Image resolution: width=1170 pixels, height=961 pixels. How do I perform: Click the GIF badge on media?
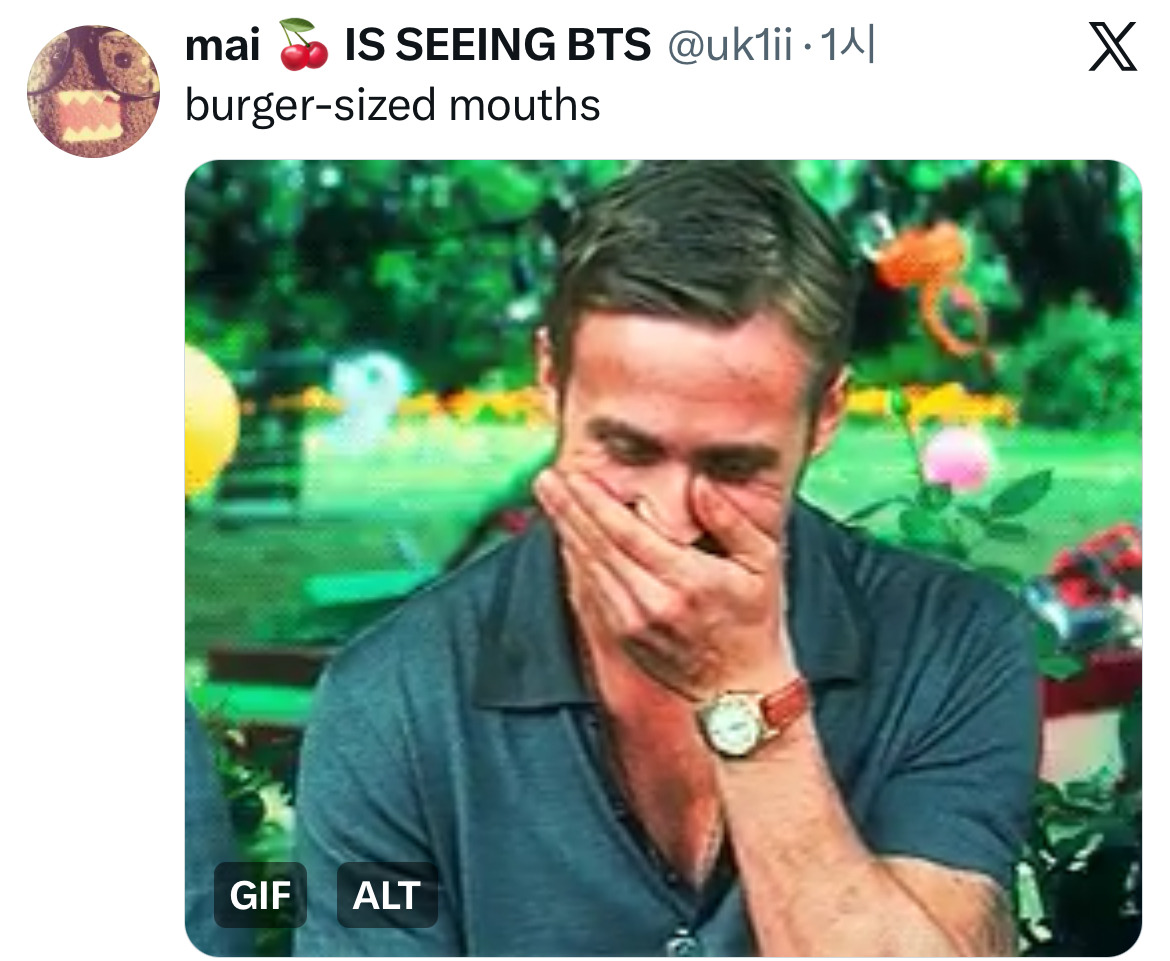point(260,895)
